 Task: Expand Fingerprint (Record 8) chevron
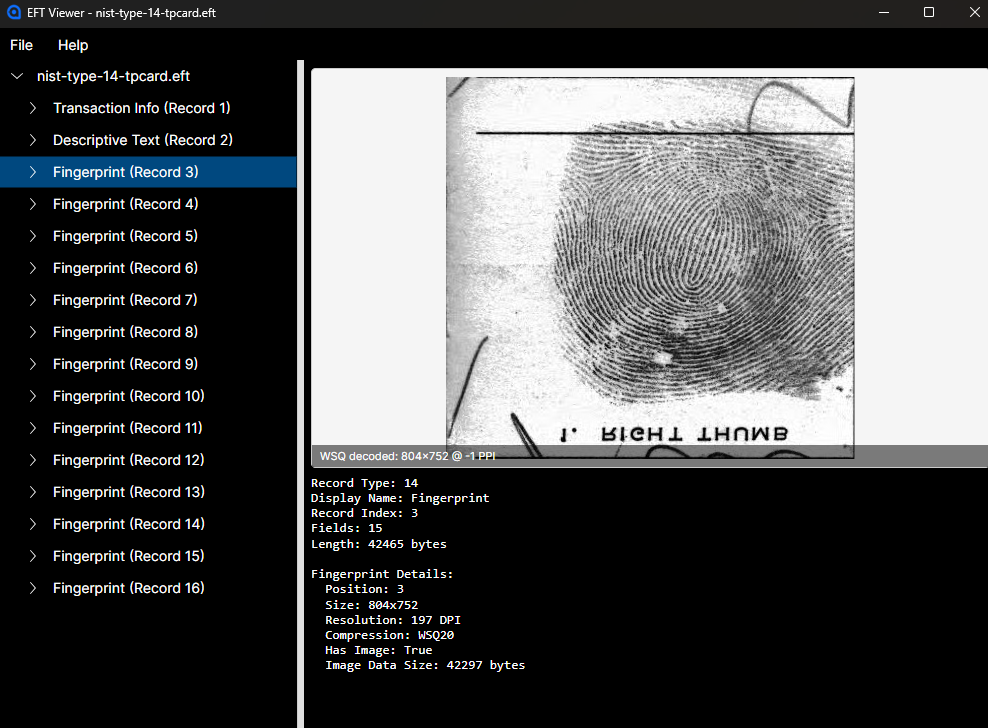33,332
